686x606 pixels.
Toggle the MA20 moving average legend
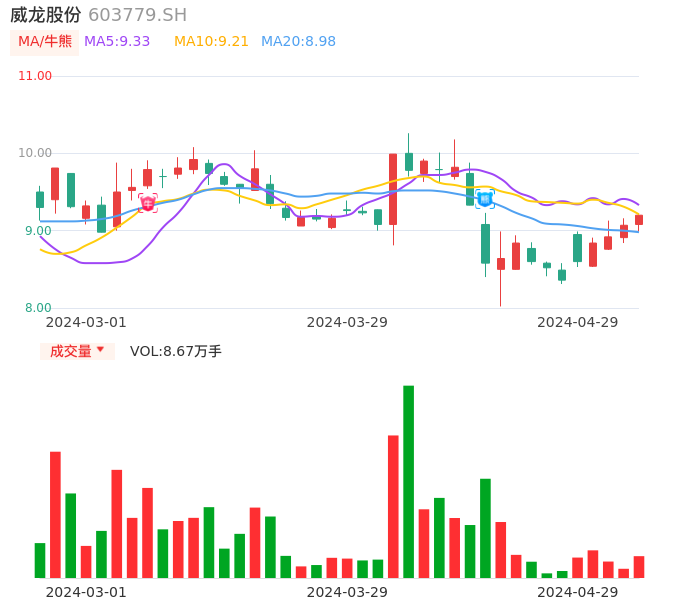coord(298,42)
